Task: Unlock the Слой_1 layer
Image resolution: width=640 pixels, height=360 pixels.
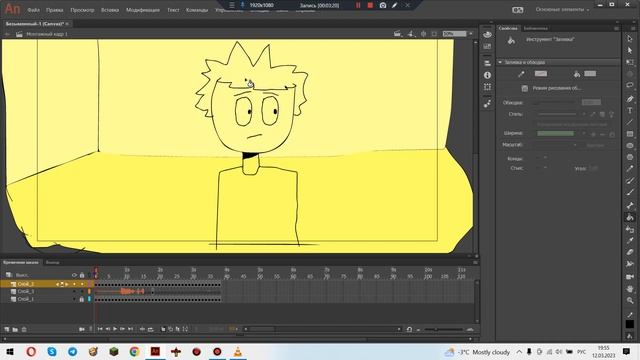Action: tap(82, 299)
